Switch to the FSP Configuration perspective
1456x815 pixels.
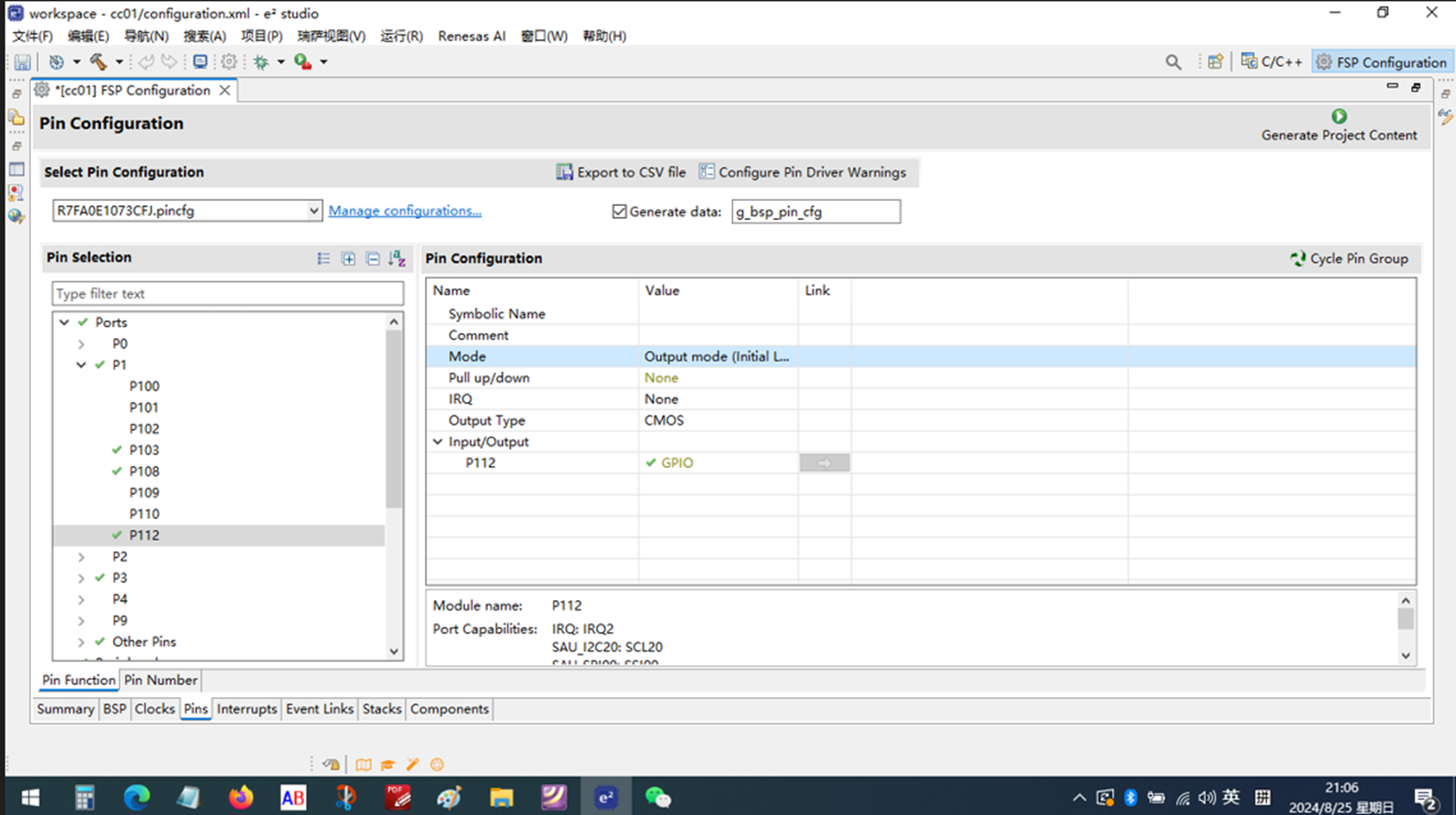(1382, 62)
